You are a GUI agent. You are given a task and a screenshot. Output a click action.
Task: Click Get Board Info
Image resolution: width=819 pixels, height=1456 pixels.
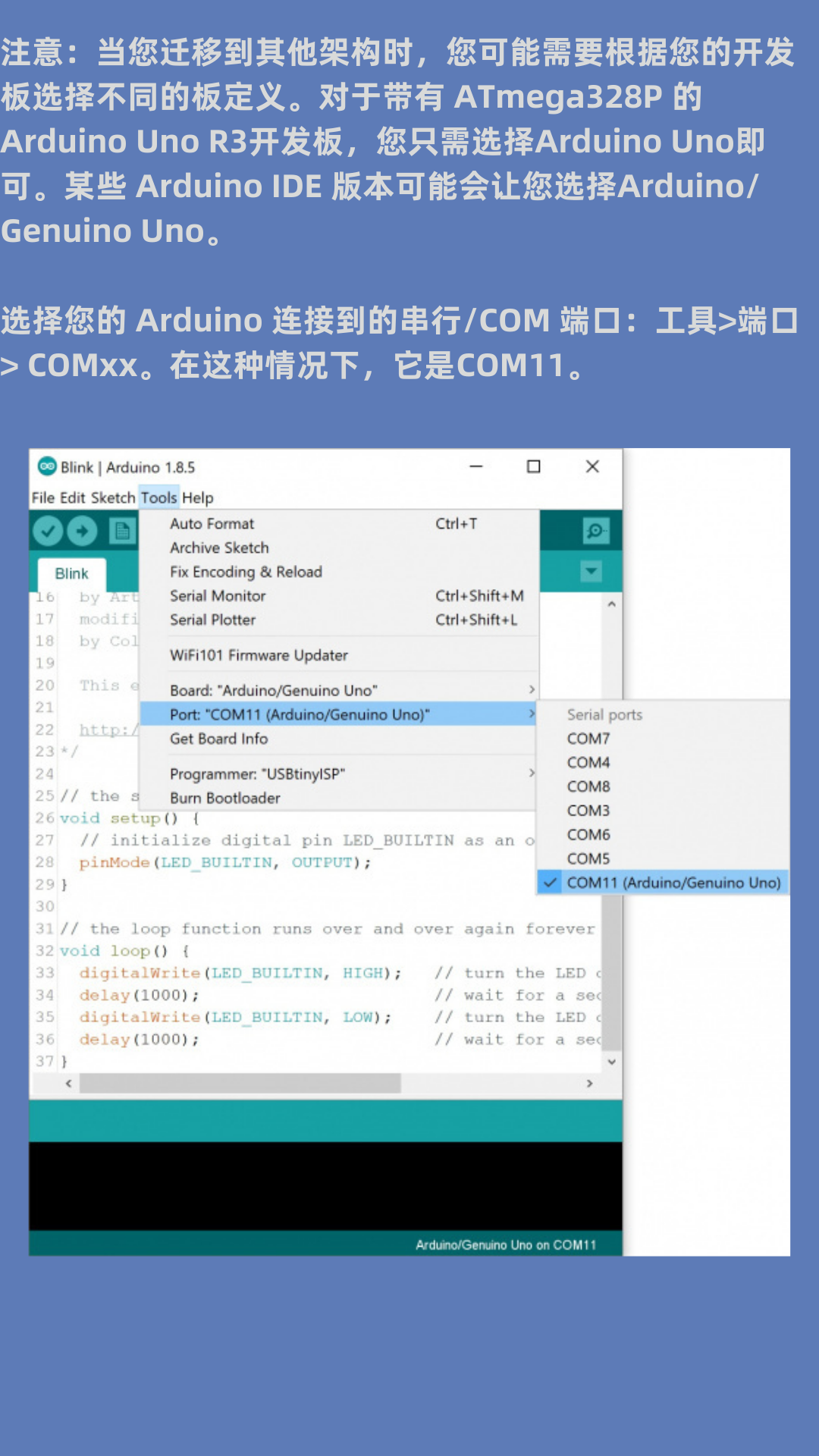[x=340, y=739]
